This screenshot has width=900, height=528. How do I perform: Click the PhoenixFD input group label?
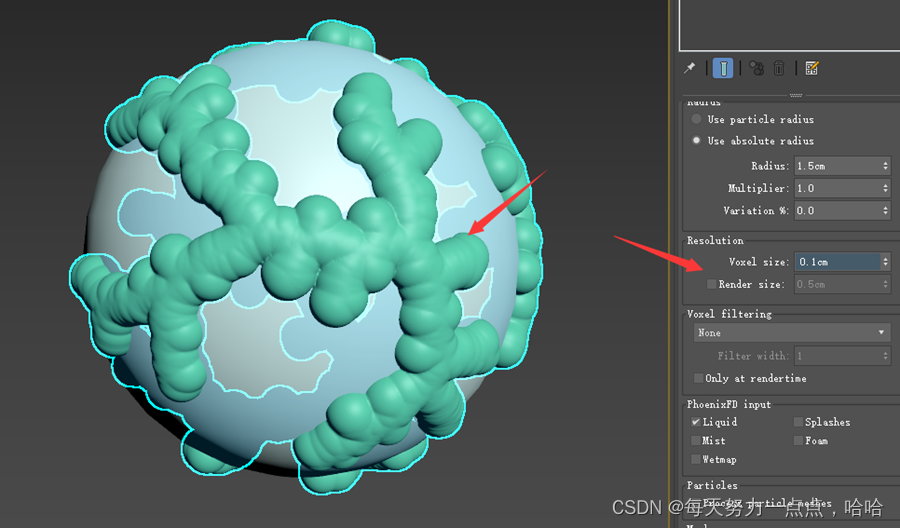pos(729,404)
